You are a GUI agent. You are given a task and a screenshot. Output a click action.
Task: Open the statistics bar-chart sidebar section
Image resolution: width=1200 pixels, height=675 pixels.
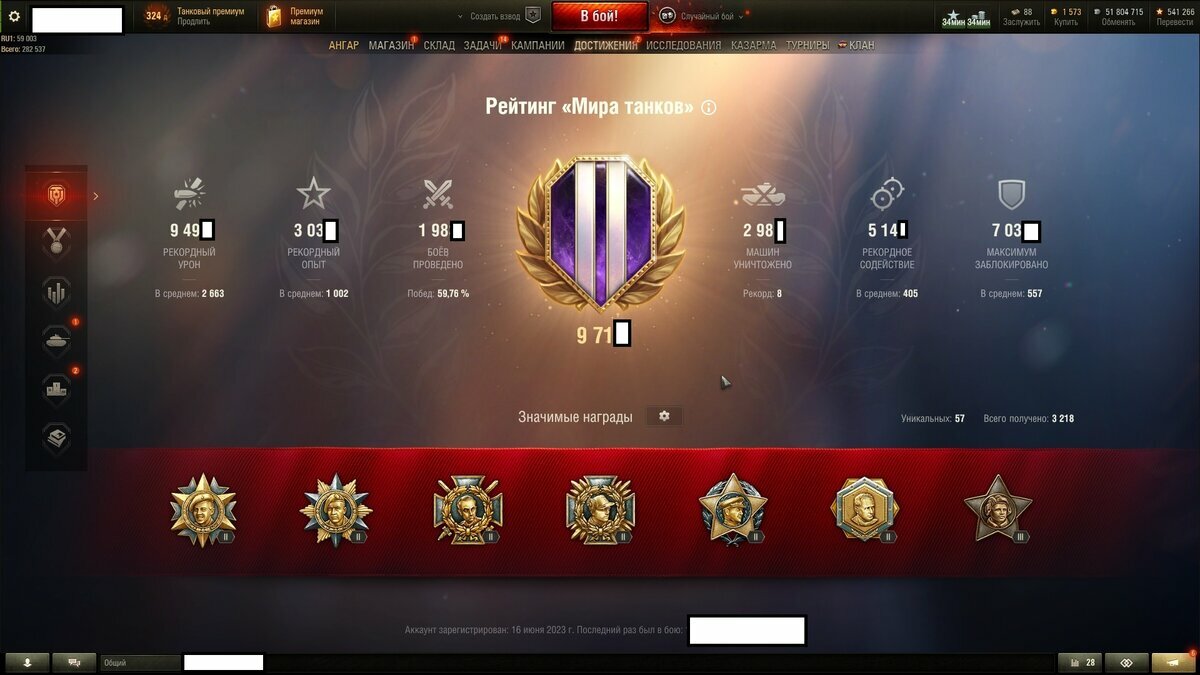tap(57, 292)
